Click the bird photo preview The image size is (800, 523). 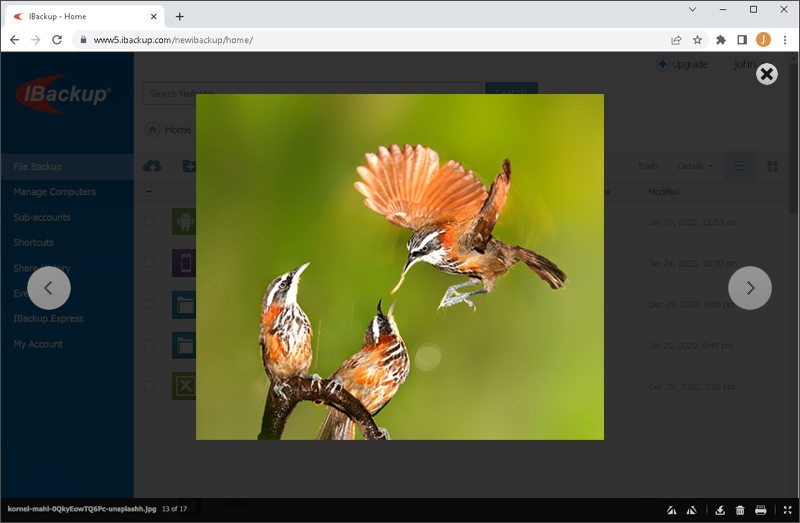(399, 266)
